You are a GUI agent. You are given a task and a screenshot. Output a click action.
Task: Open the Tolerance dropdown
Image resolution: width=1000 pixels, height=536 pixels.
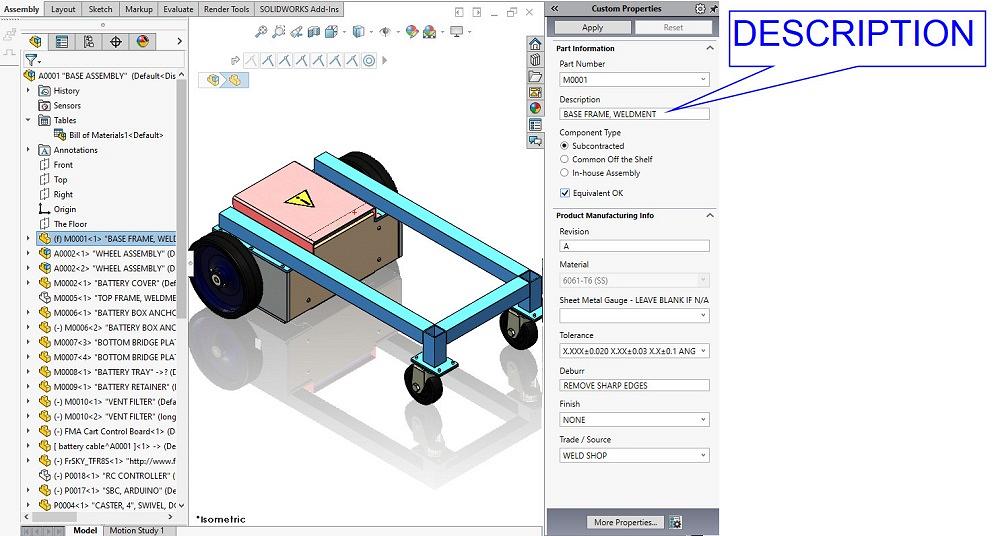(703, 351)
